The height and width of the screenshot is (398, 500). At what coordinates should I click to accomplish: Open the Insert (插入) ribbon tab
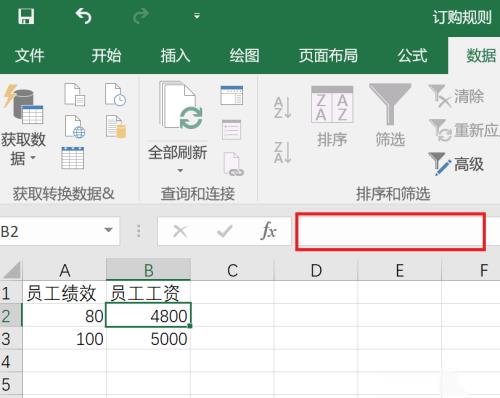175,55
